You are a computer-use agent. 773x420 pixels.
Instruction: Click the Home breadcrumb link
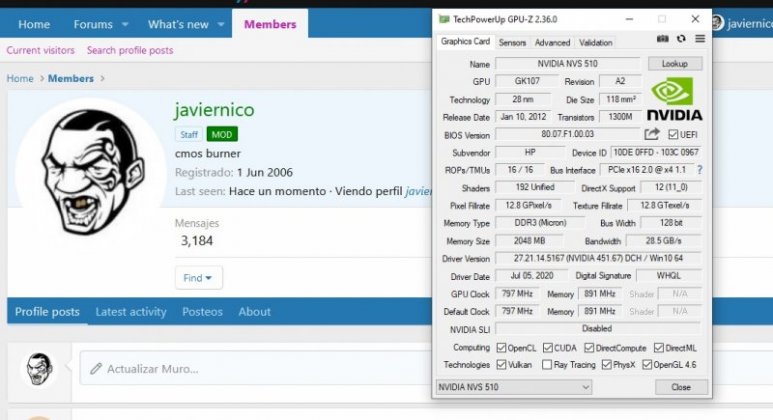[20, 78]
